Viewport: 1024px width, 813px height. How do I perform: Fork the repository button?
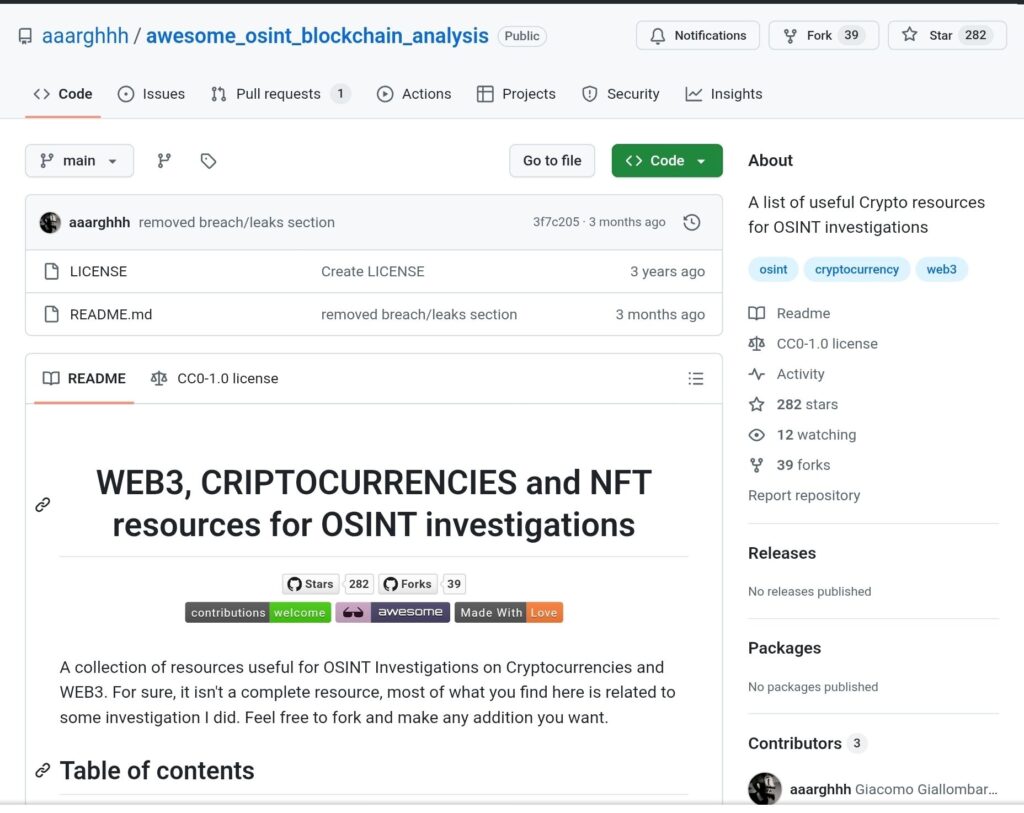(x=824, y=35)
